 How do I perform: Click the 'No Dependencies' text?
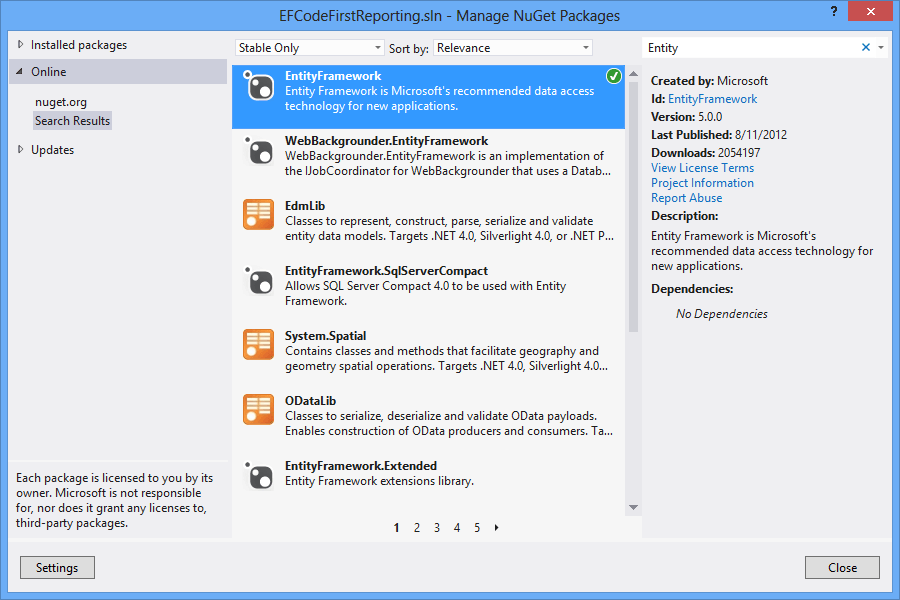[x=721, y=313]
